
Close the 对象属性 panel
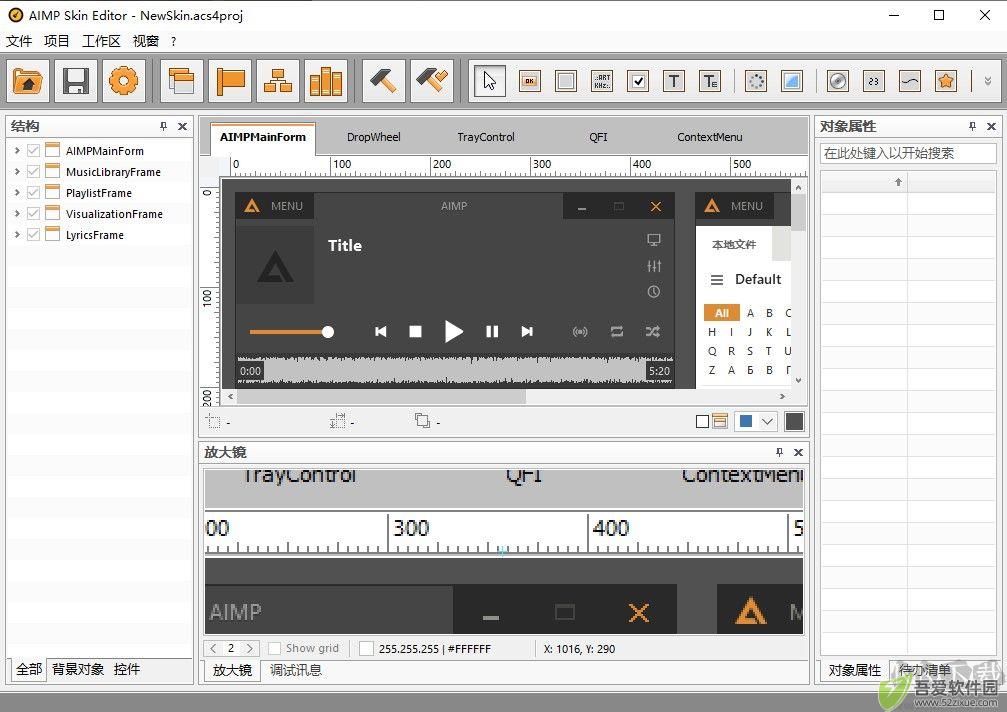(991, 126)
